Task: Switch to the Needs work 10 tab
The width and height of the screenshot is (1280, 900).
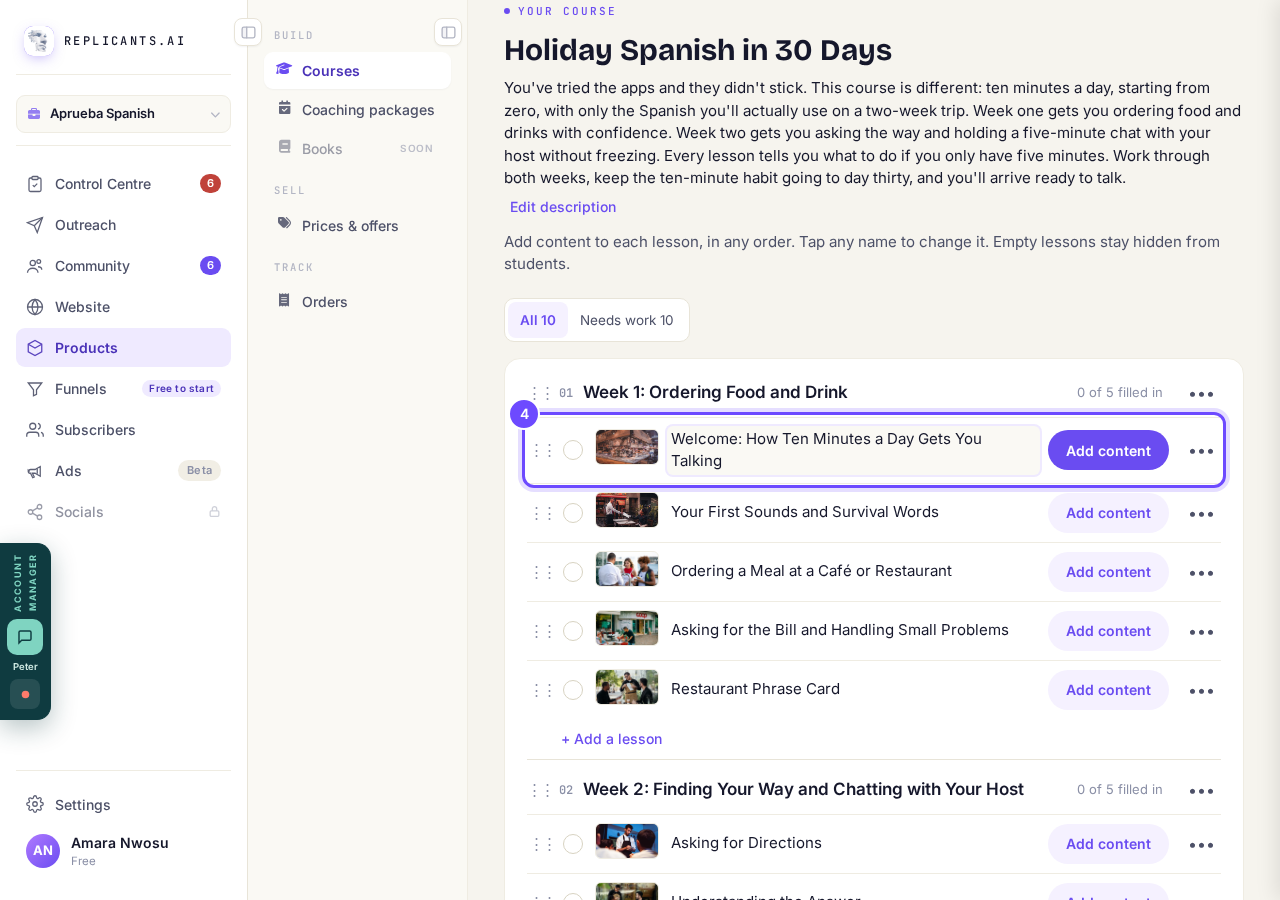Action: coord(627,320)
